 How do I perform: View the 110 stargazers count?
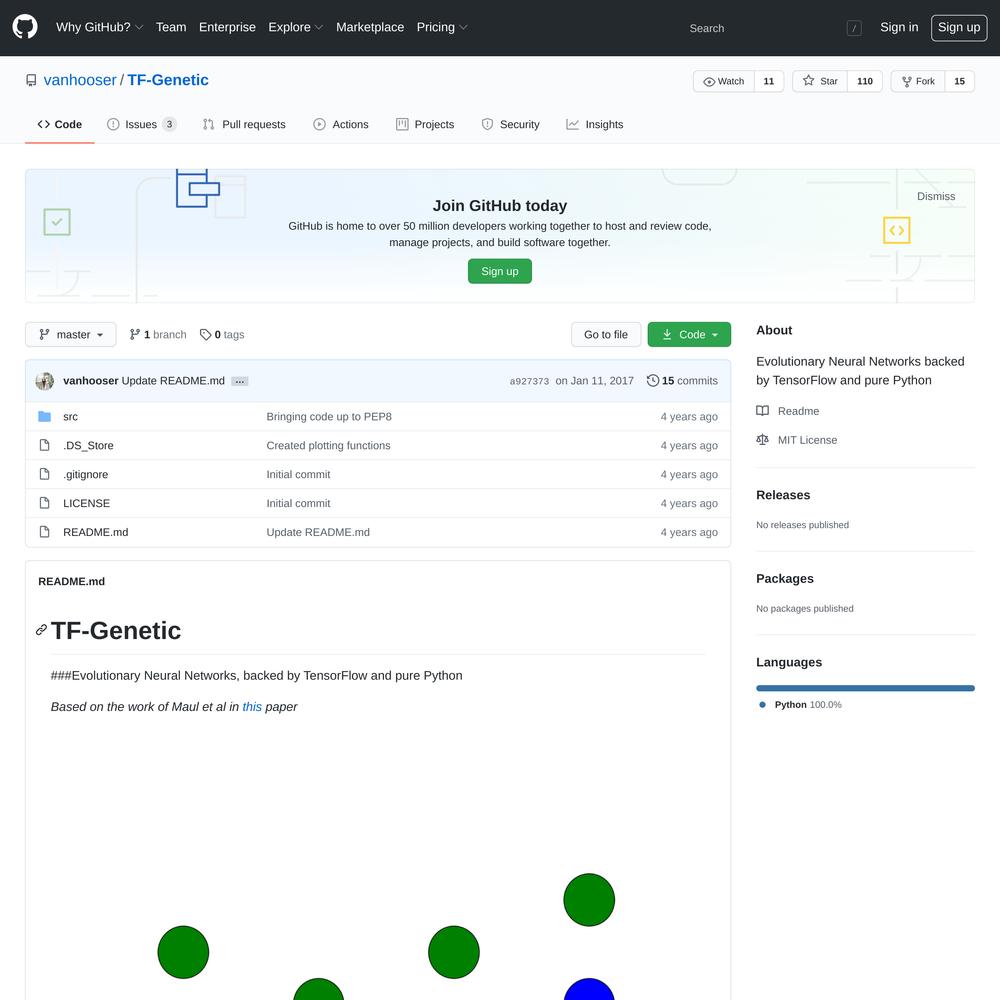click(864, 81)
